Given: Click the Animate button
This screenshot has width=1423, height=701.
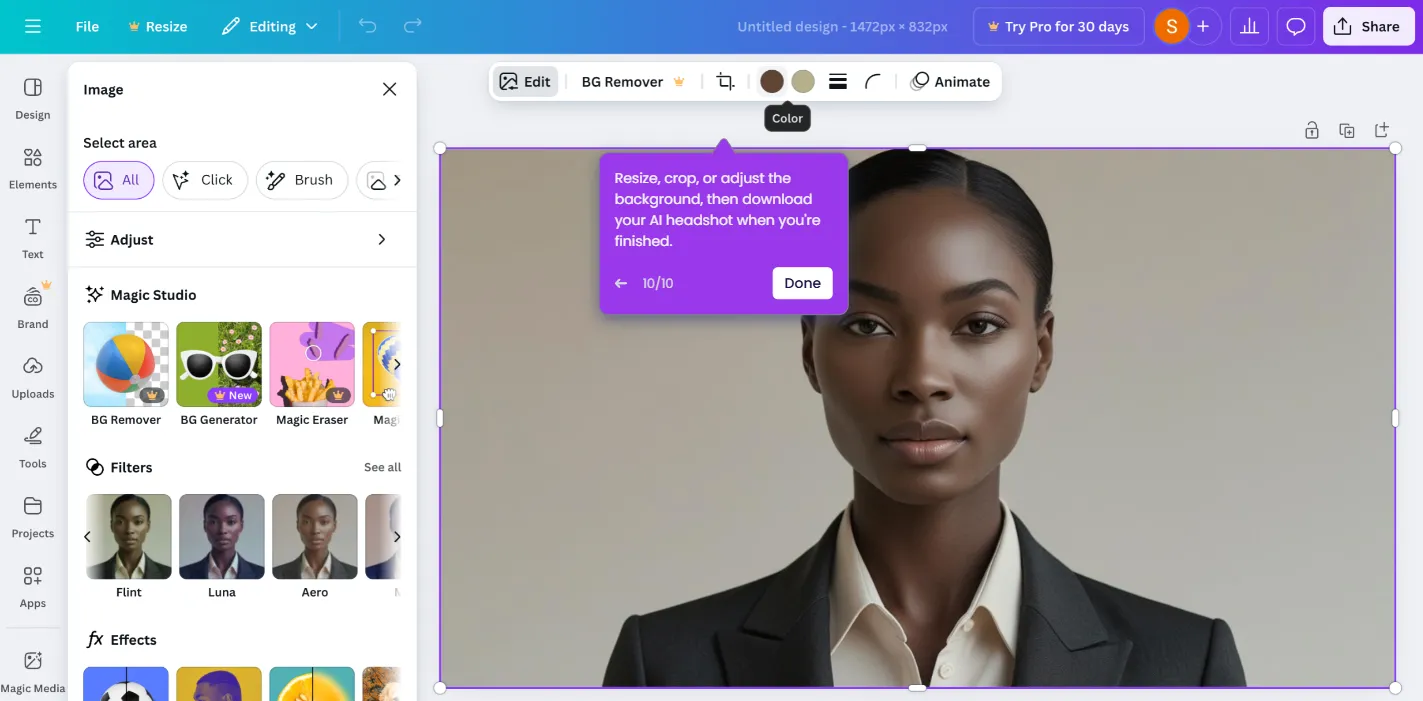Looking at the screenshot, I should (950, 82).
